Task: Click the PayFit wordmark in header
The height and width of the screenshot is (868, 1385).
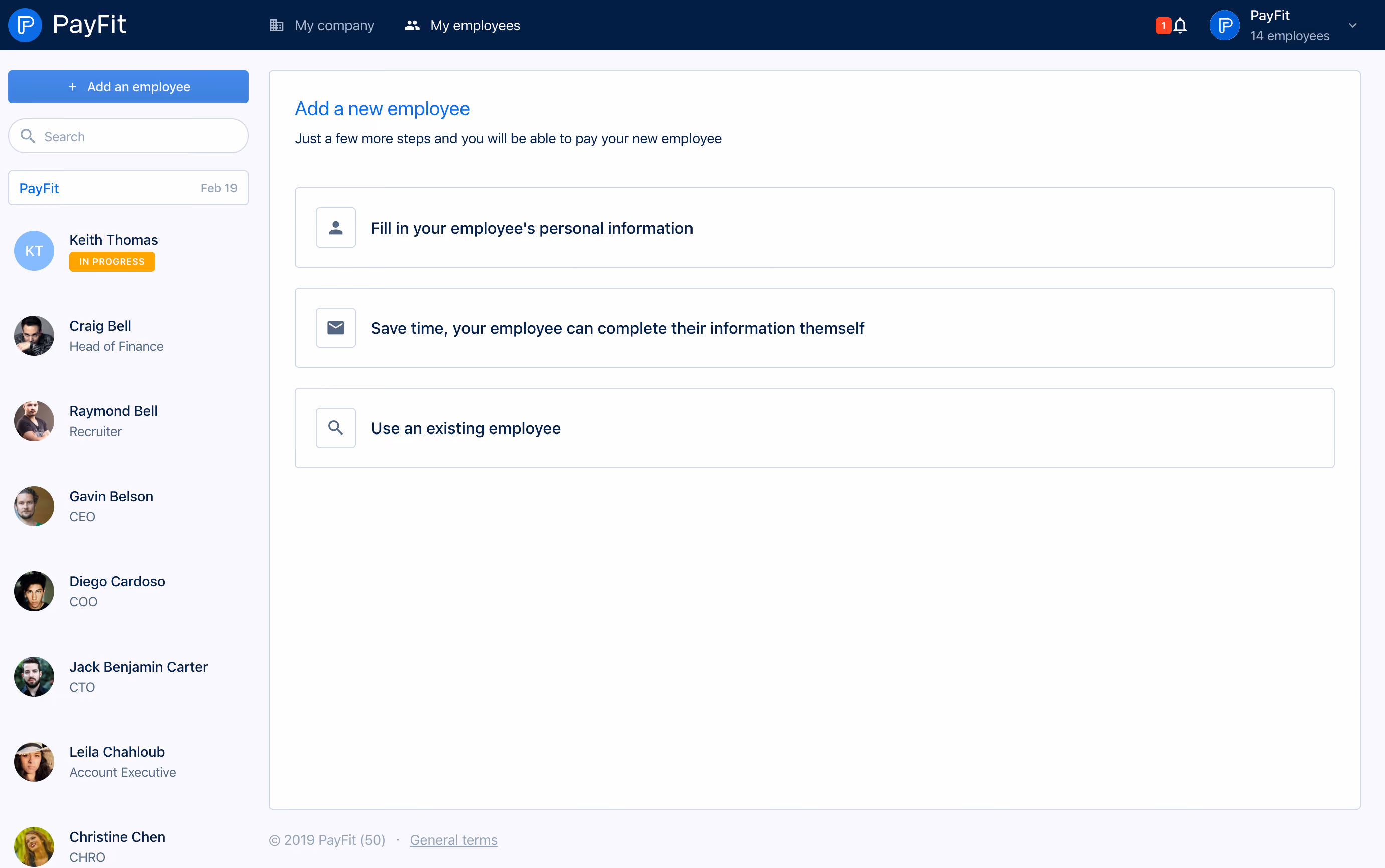Action: coord(90,25)
